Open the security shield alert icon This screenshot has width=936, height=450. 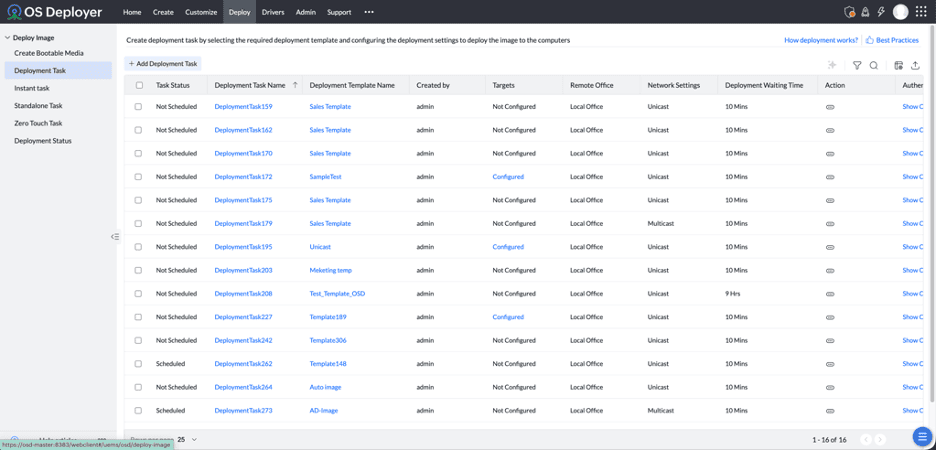[849, 12]
